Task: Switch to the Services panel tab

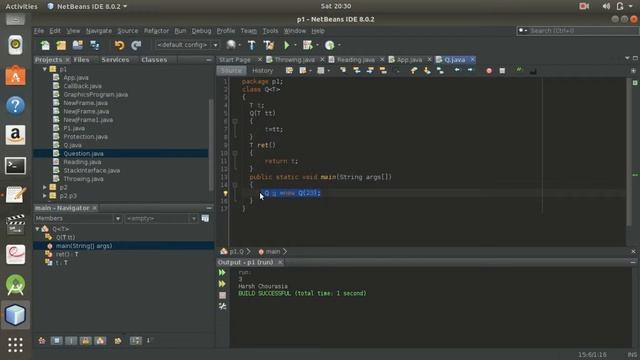Action: [115, 60]
